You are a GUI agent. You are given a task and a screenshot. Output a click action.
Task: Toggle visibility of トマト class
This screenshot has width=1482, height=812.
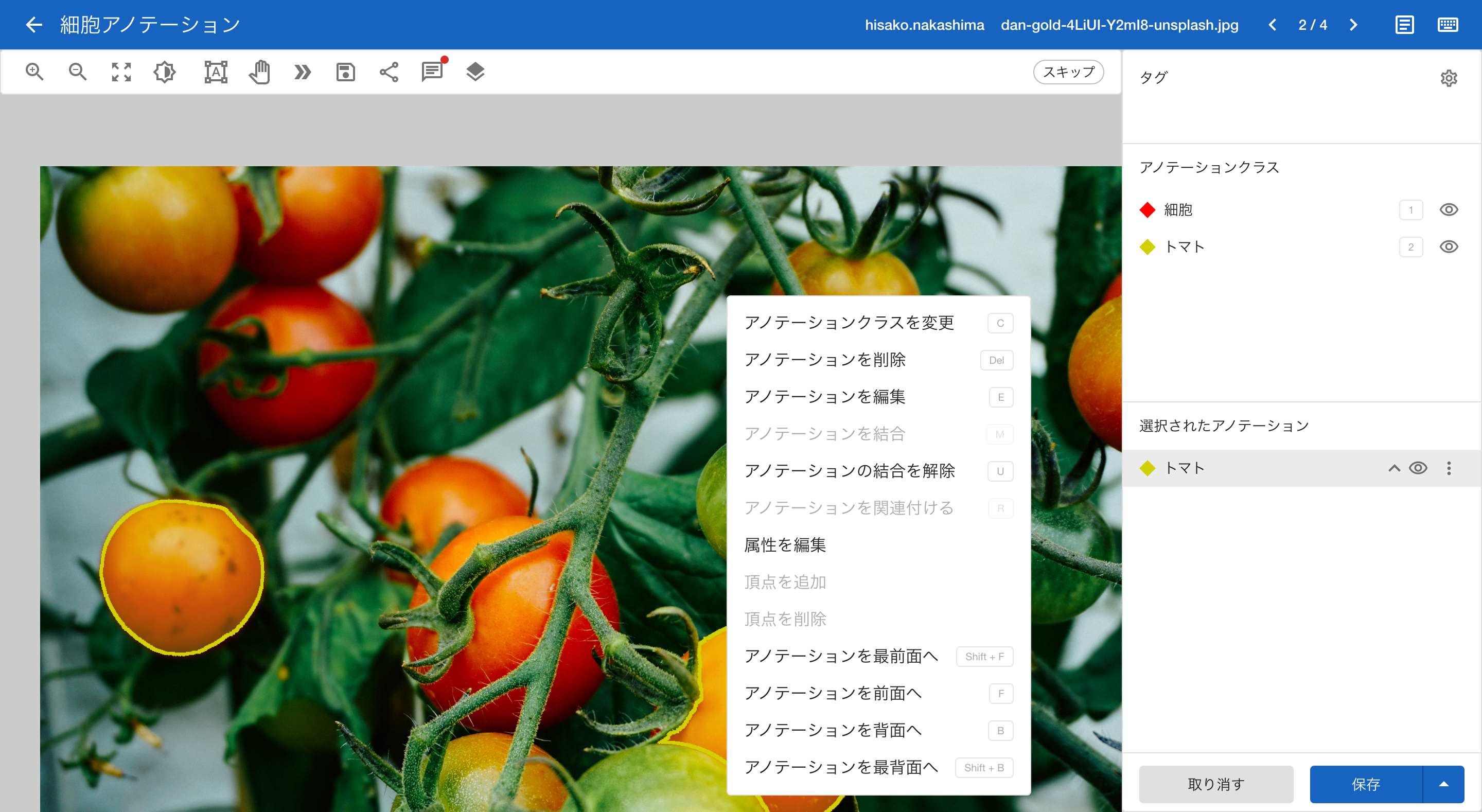(1448, 247)
